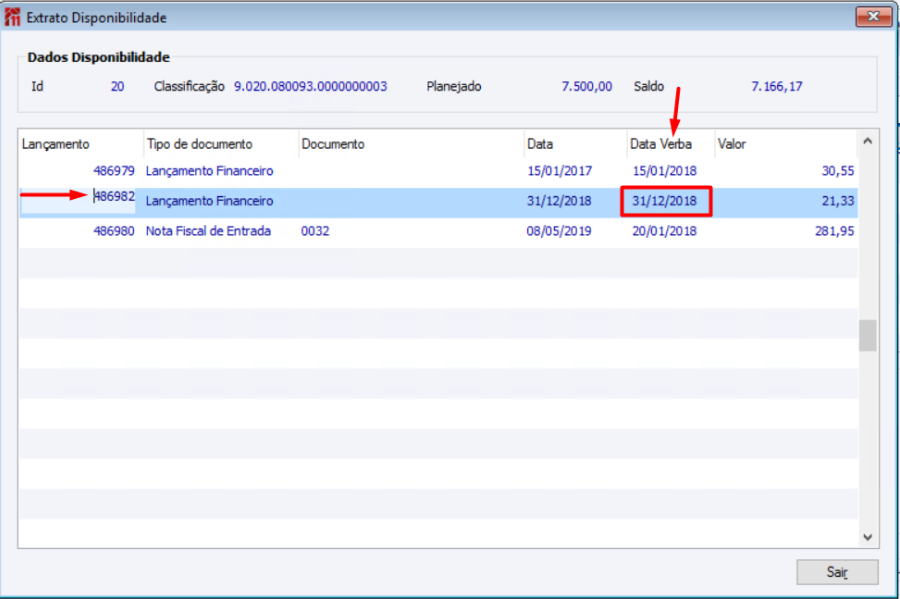Click the scroll up arrow of table
This screenshot has height=599, width=900.
867,141
